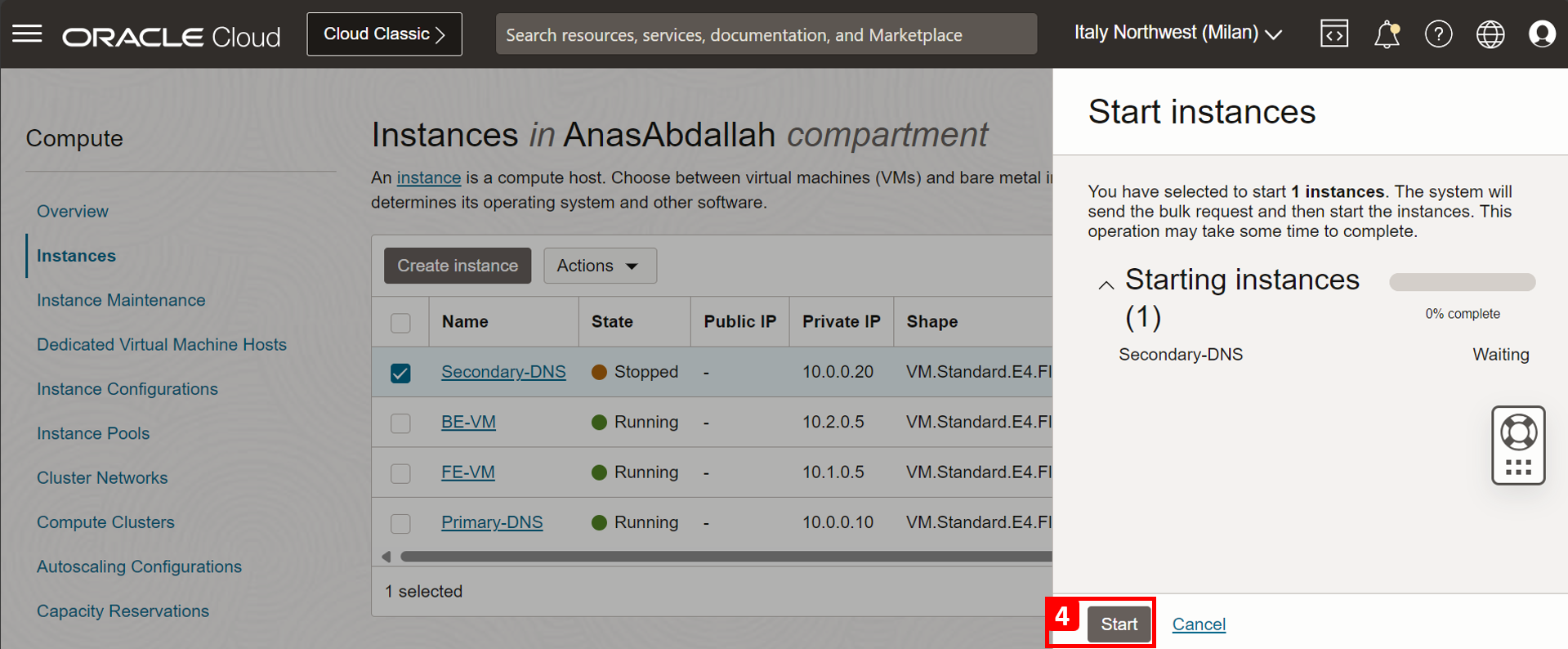Open Instance Pools

point(93,433)
